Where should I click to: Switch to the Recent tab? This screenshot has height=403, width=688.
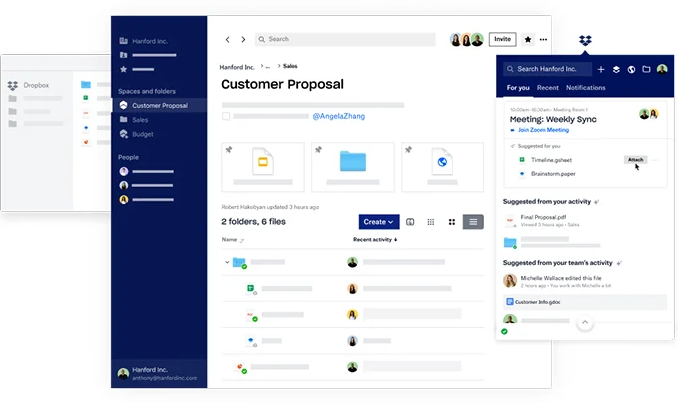pyautogui.click(x=547, y=88)
